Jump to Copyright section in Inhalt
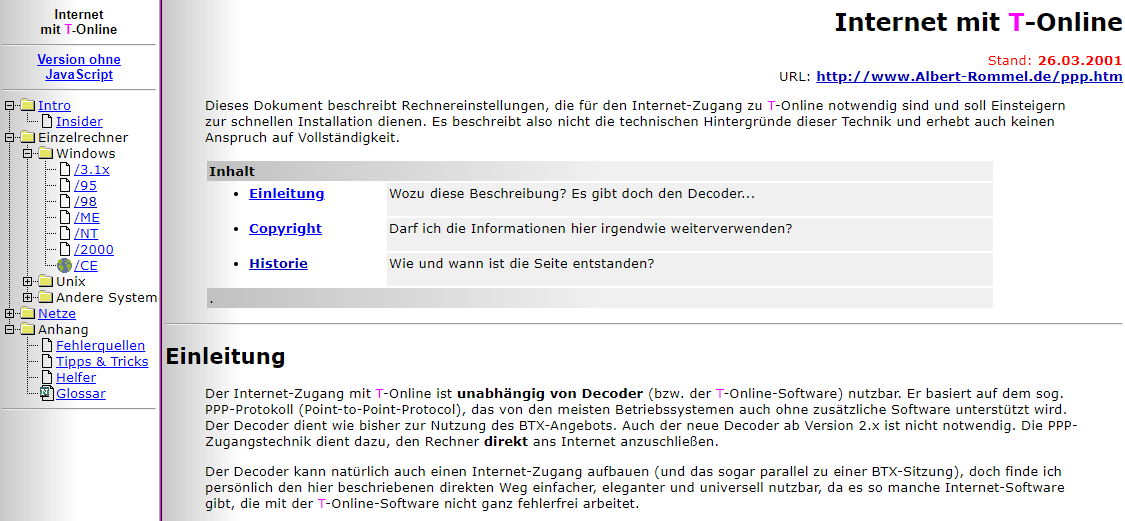 coord(285,229)
